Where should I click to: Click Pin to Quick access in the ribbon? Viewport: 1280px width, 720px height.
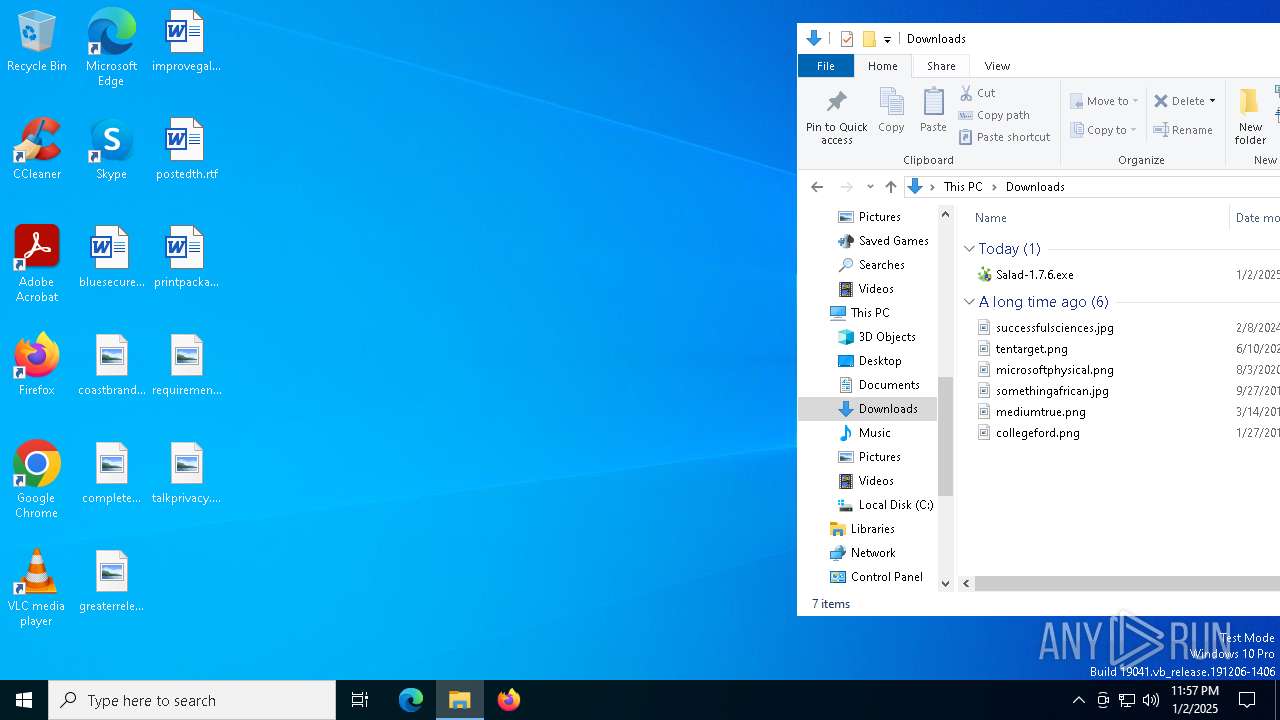point(837,117)
